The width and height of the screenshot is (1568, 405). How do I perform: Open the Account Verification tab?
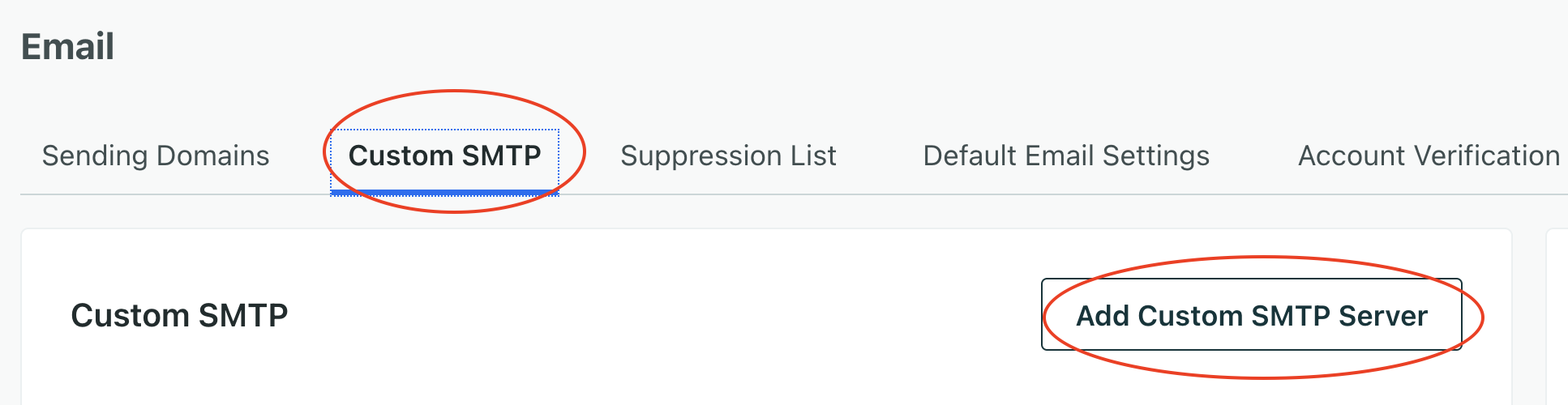tap(1429, 156)
